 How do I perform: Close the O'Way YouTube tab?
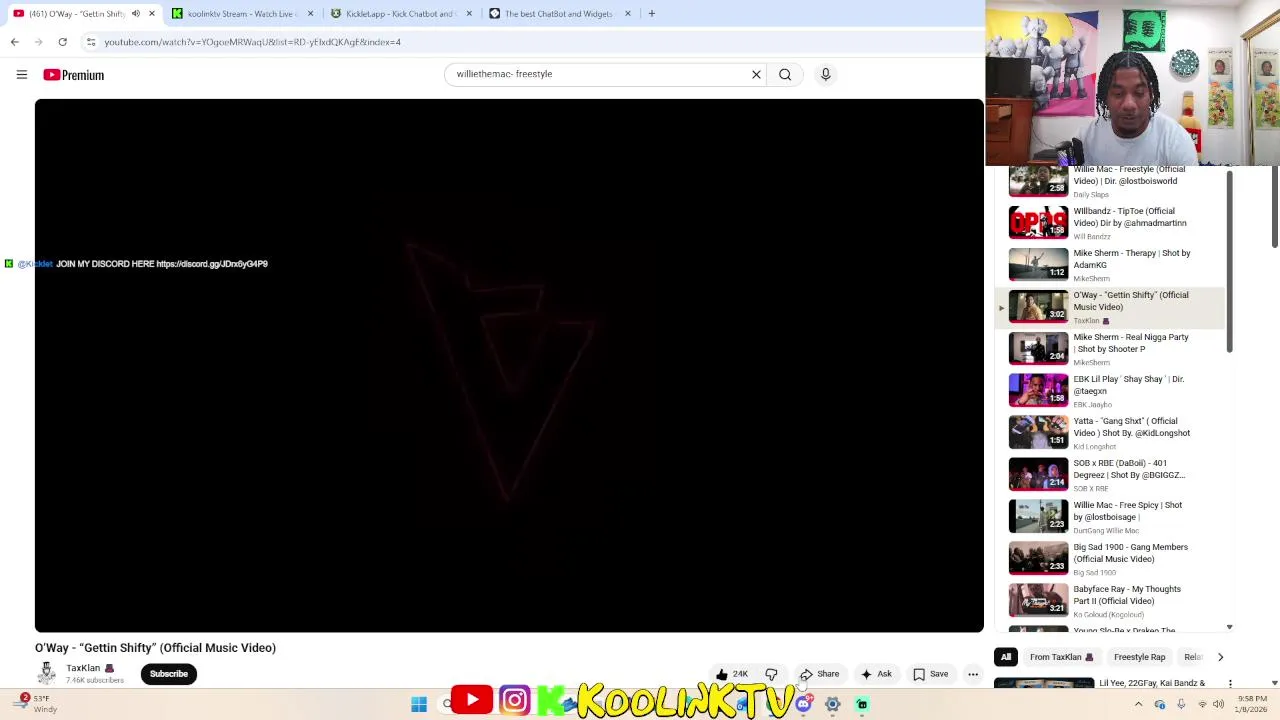(151, 14)
